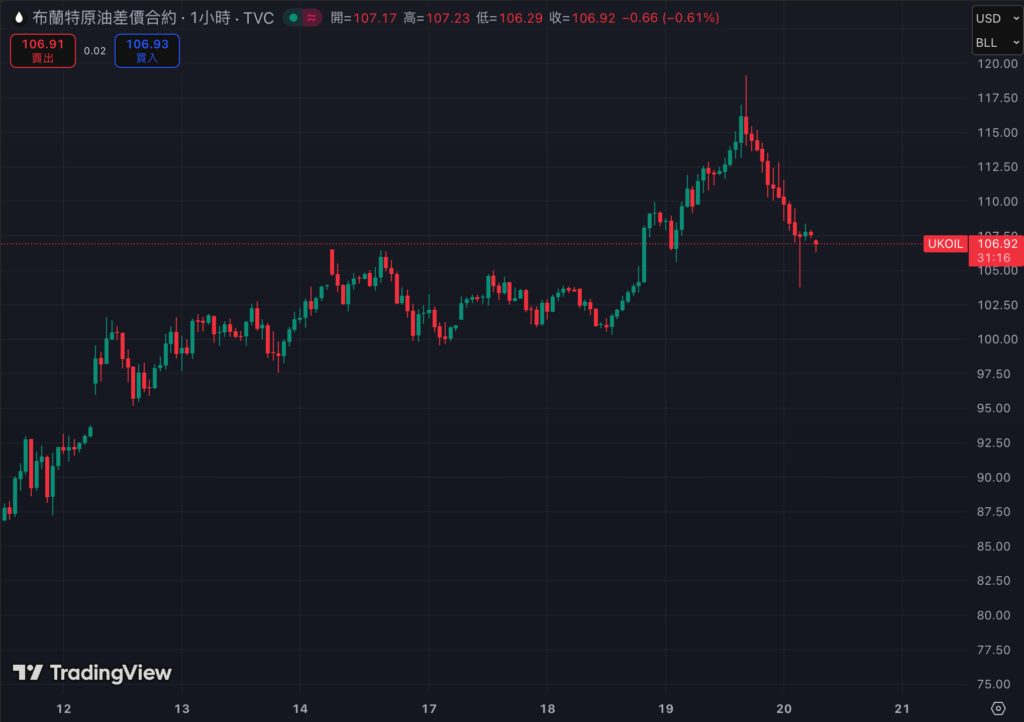Click the 高=107.23 high value
The image size is (1024, 722).
coord(436,18)
